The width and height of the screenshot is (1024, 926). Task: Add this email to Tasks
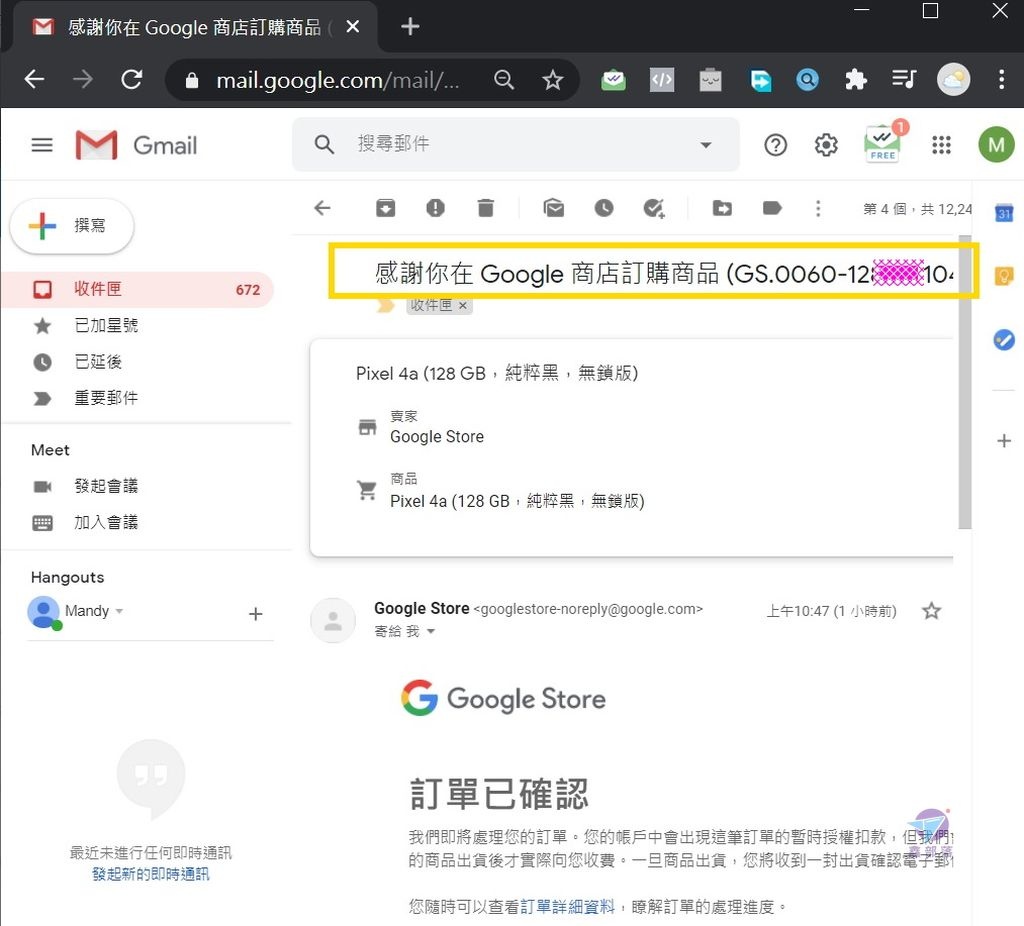pyautogui.click(x=654, y=208)
